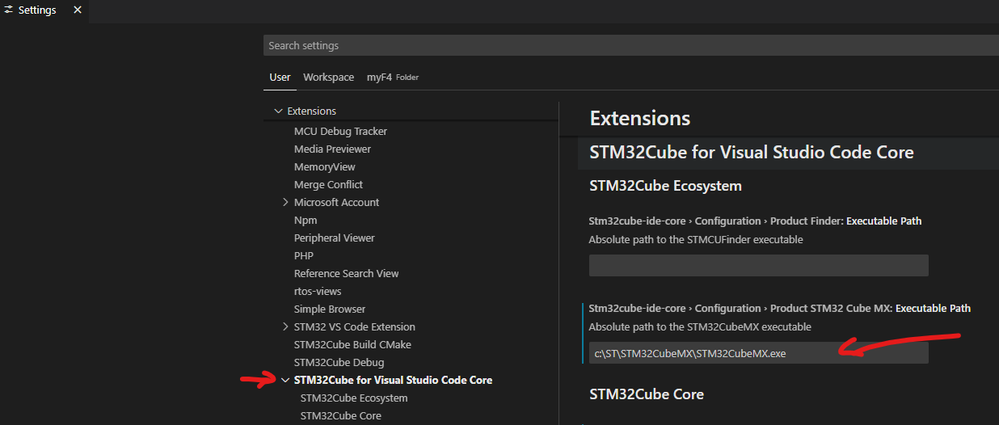Click the STM32CubeMX executable path field
Viewport: 999px width, 425px height.
point(758,353)
